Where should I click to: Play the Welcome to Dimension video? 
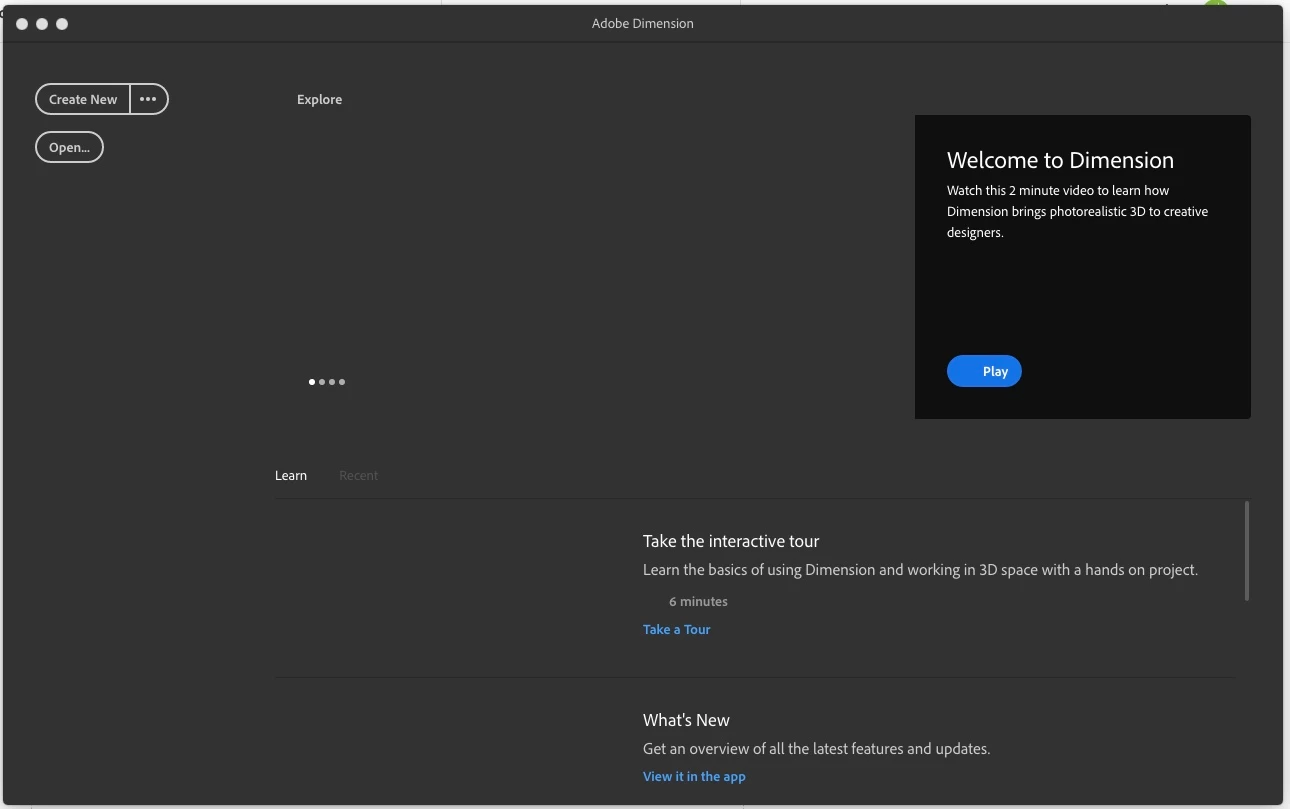tap(984, 371)
